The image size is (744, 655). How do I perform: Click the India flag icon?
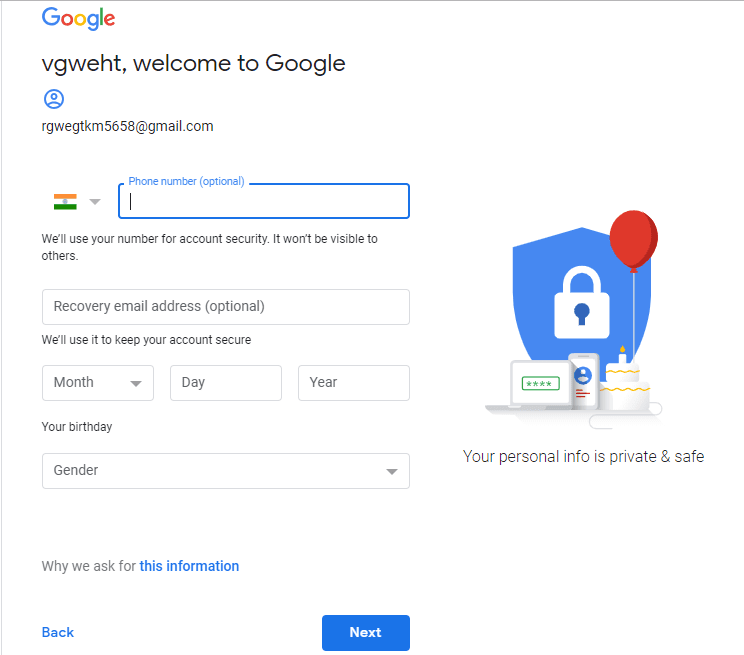tap(65, 201)
